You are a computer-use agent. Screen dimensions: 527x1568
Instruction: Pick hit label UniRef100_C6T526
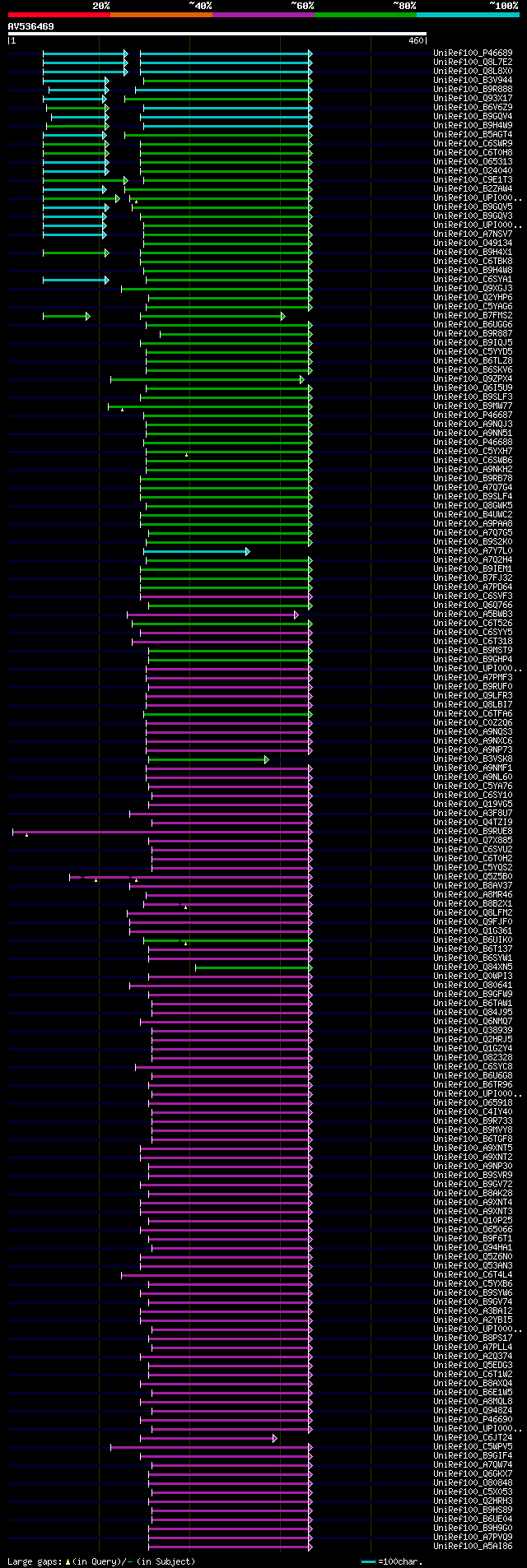[x=473, y=624]
